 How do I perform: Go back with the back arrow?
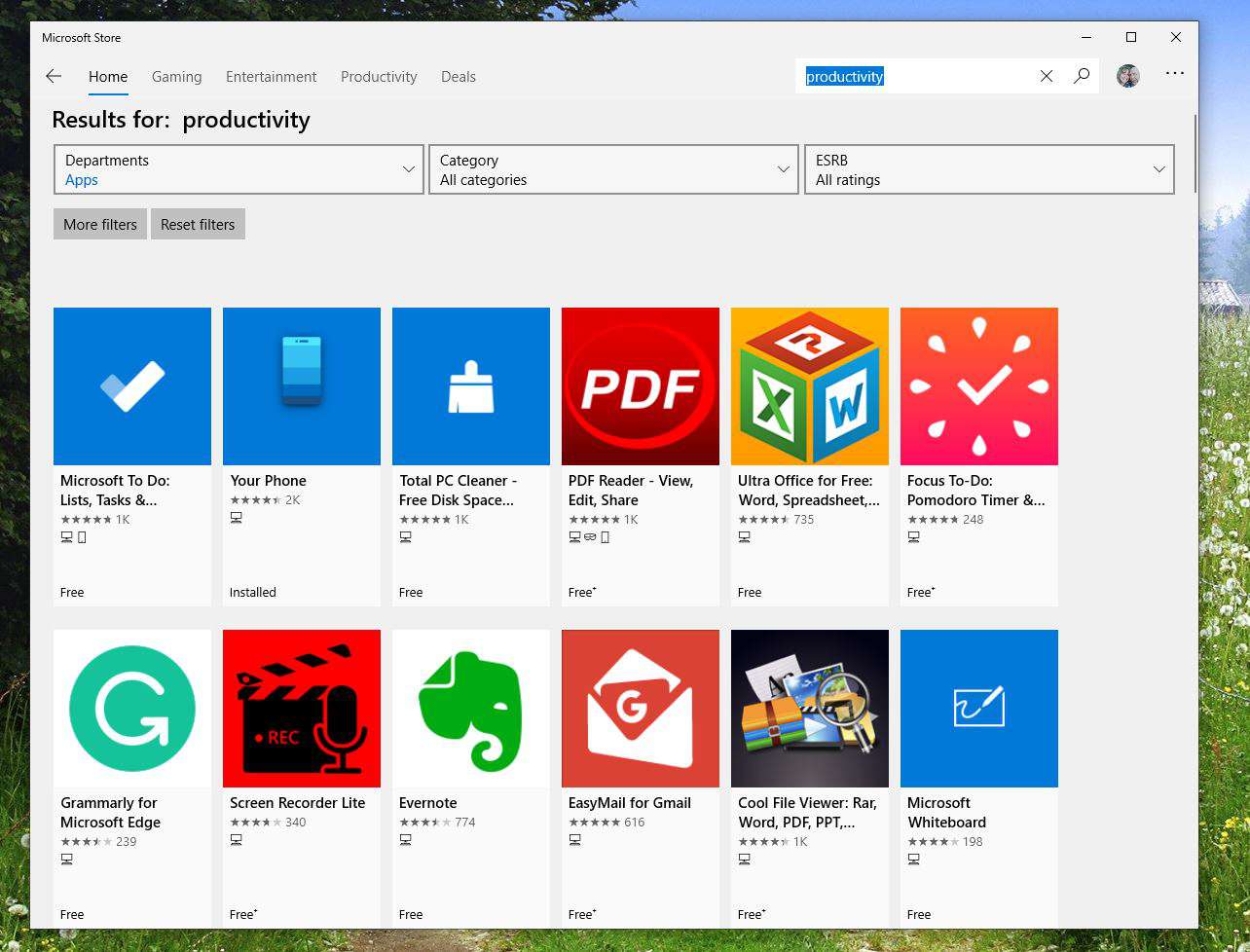(54, 76)
